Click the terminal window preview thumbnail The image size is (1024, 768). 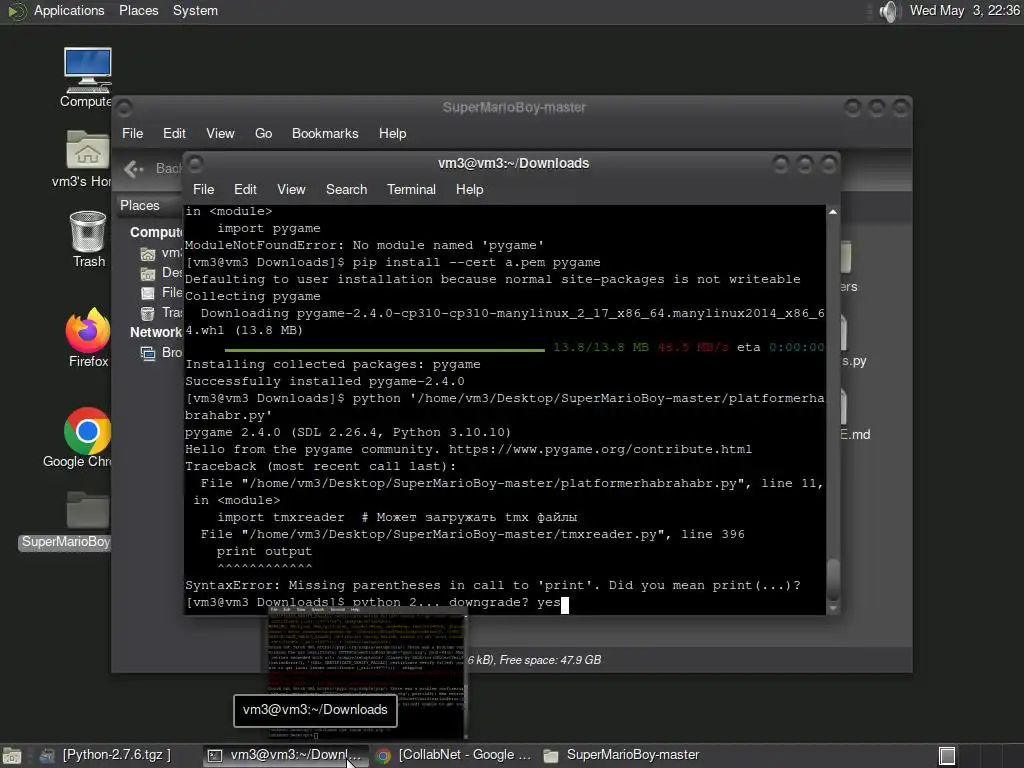point(366,675)
